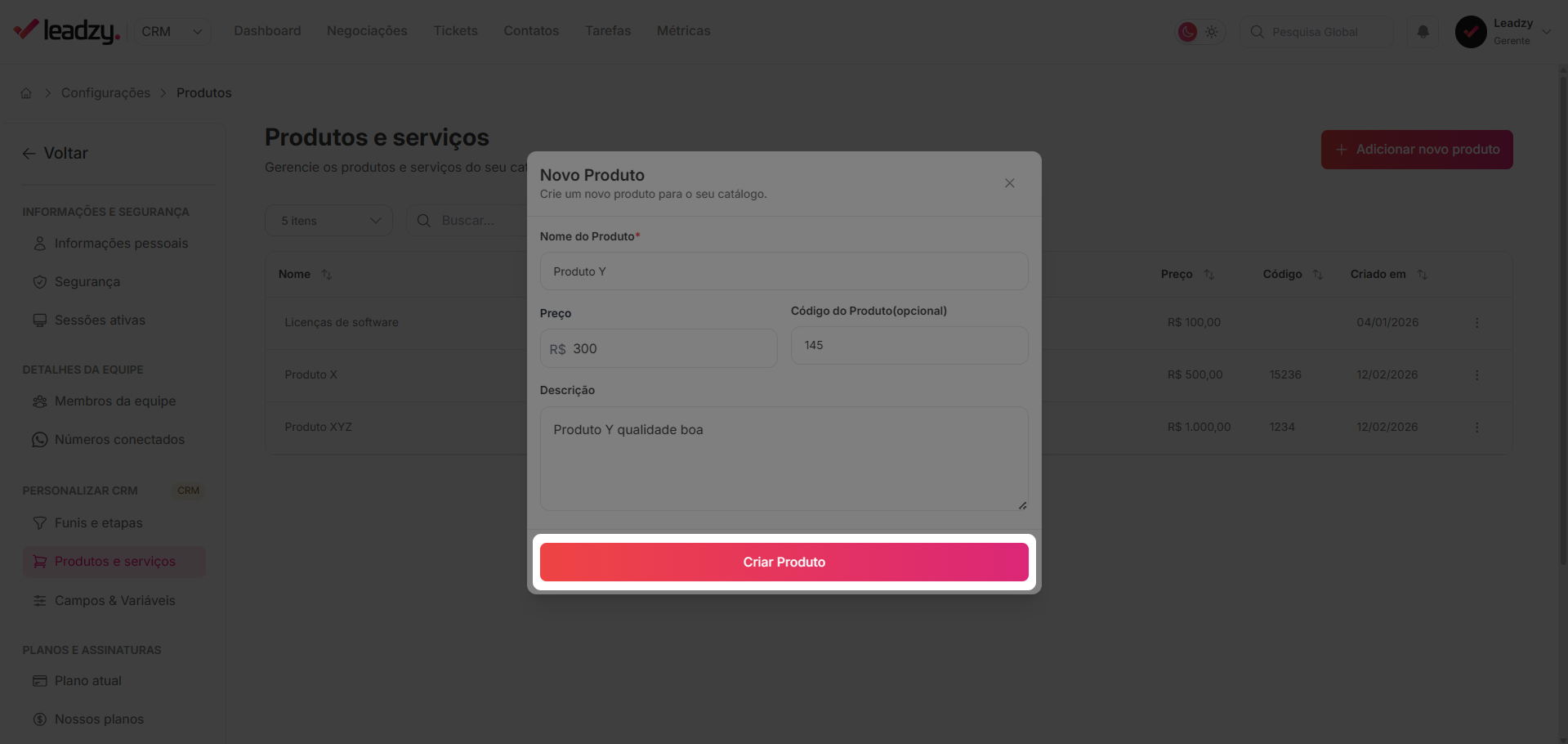
Task: Sort table by Nome column
Action: point(326,275)
